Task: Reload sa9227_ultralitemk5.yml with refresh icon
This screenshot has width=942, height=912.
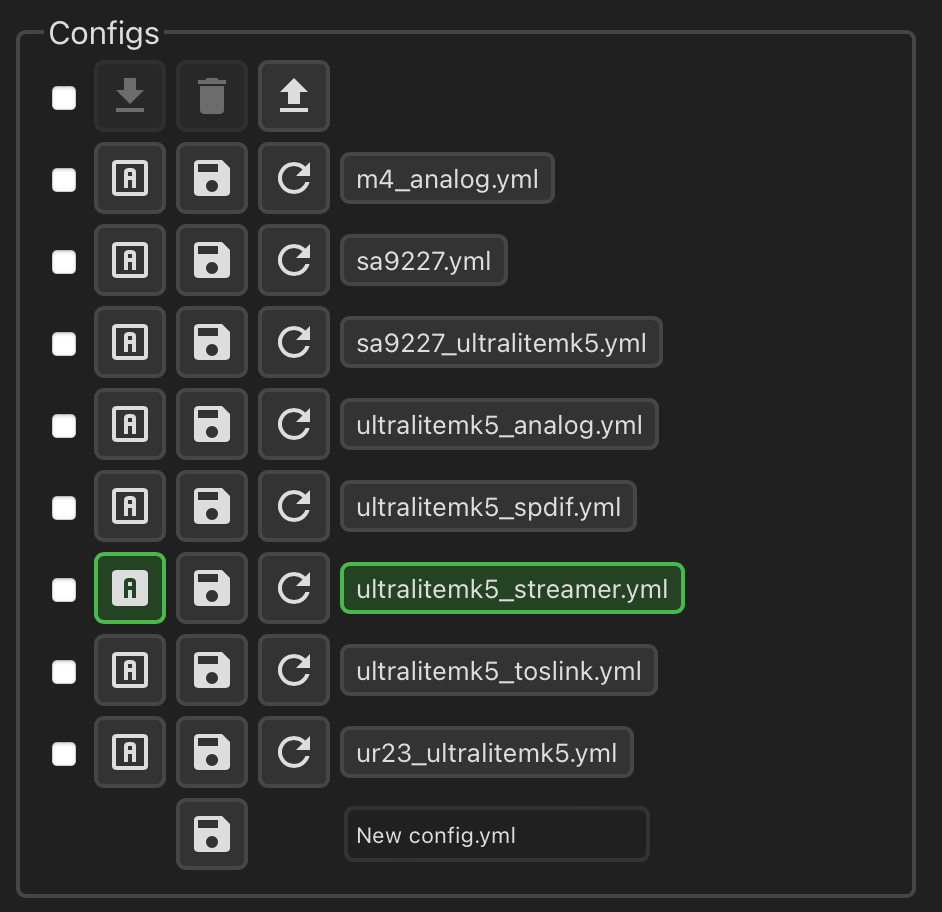Action: coord(294,342)
